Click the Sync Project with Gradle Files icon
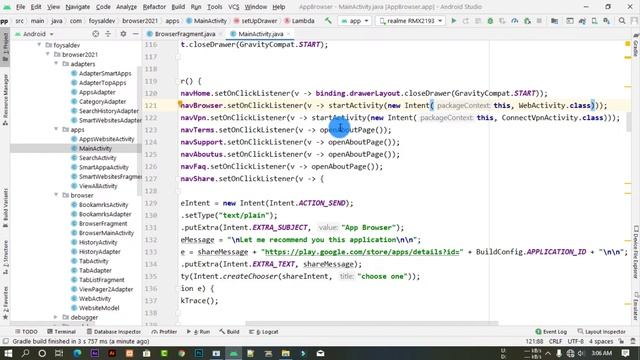The height and width of the screenshot is (360, 640). point(582,21)
